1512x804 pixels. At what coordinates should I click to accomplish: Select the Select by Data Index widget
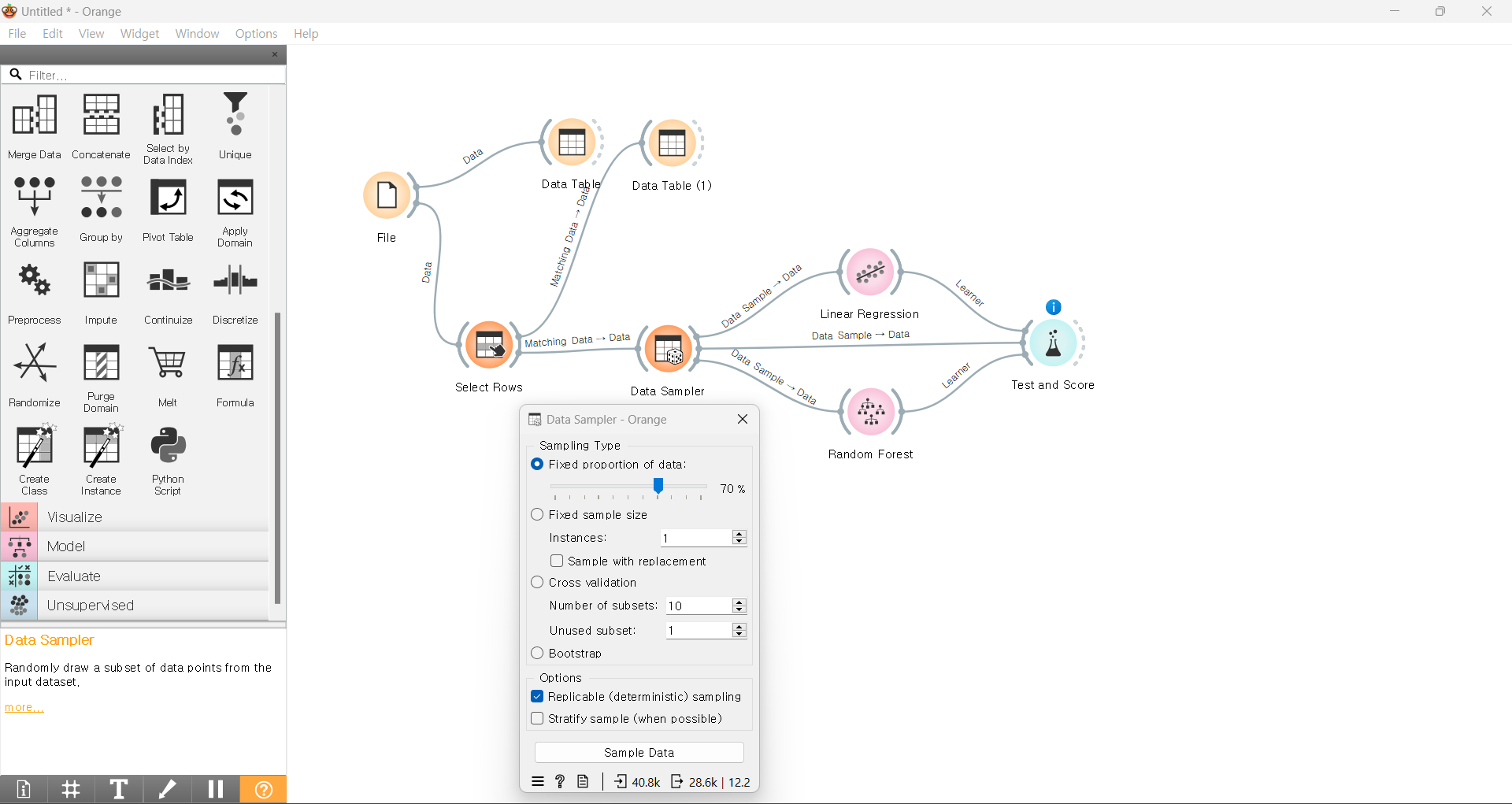[168, 128]
